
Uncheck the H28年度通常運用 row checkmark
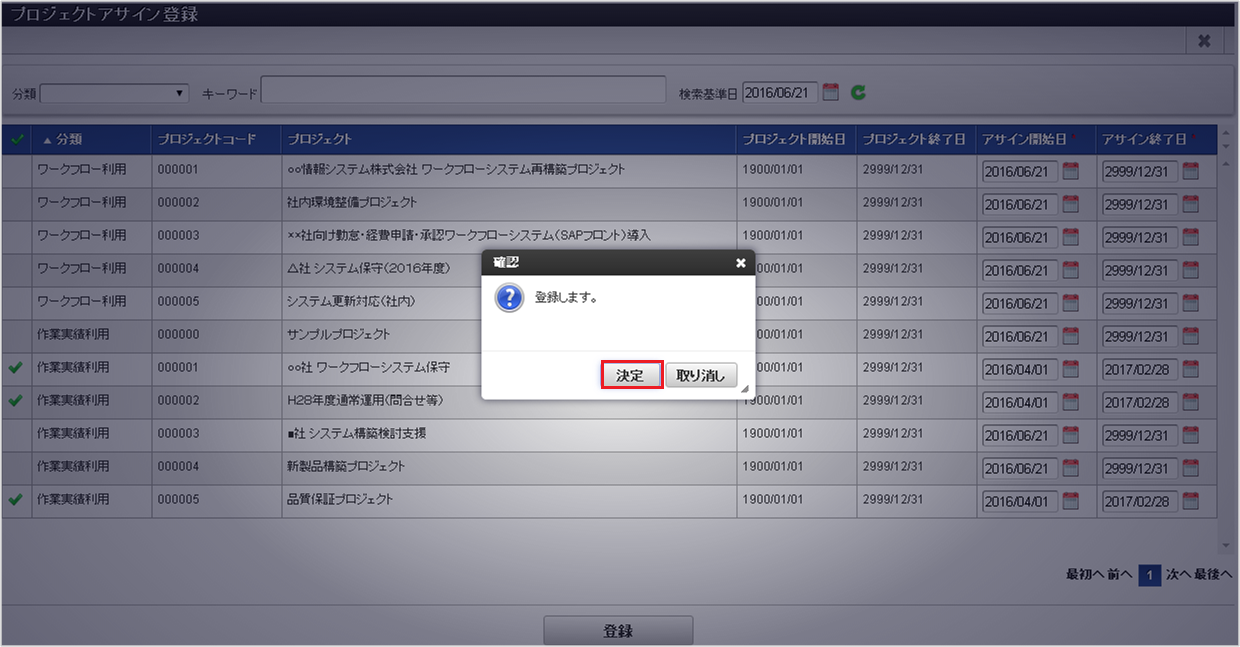[x=15, y=401]
